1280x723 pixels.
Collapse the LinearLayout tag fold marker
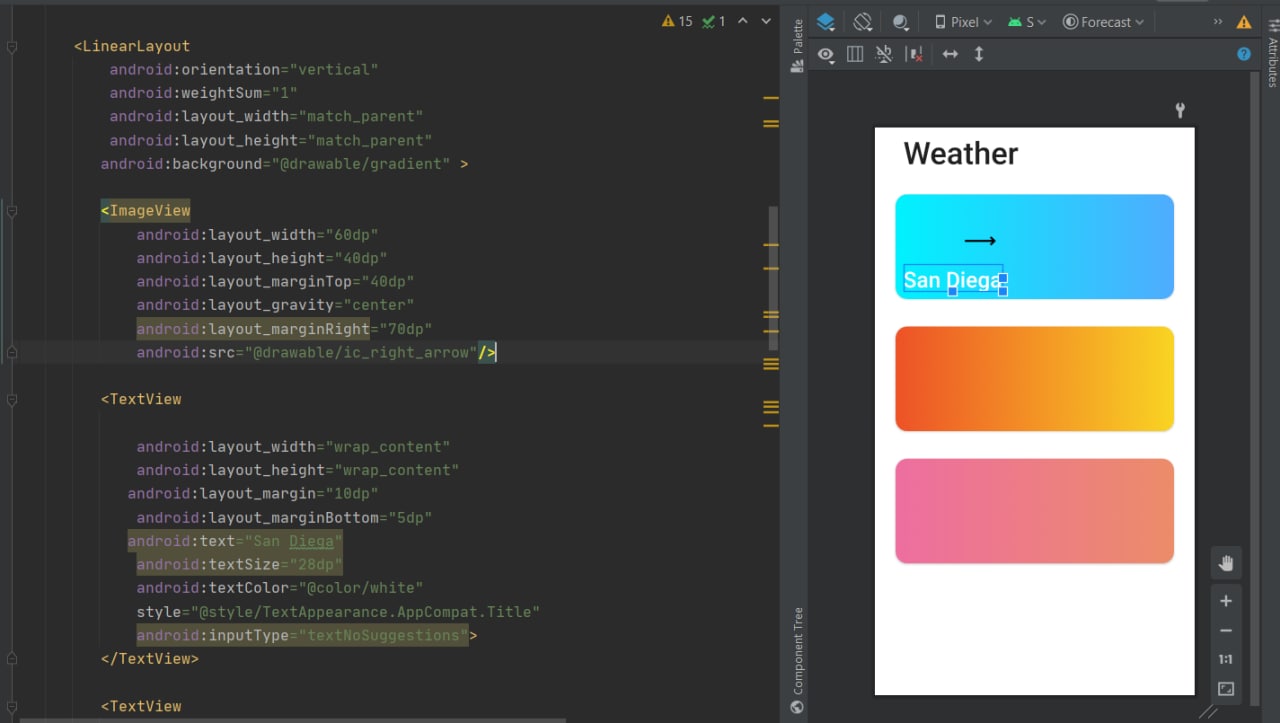coord(11,46)
